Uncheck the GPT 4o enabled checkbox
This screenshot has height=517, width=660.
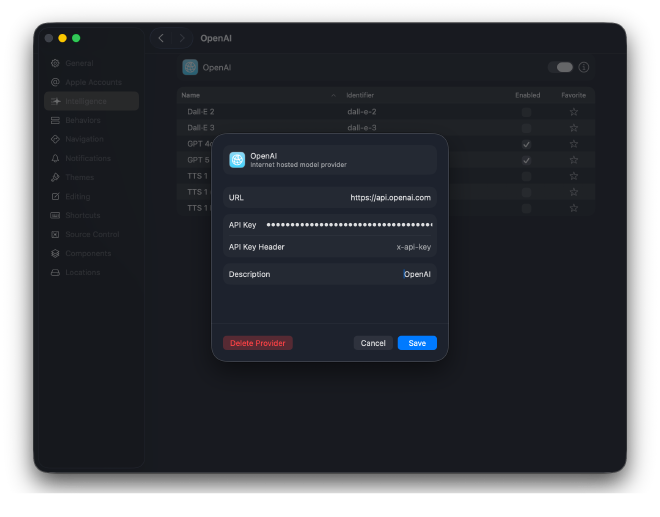point(526,144)
